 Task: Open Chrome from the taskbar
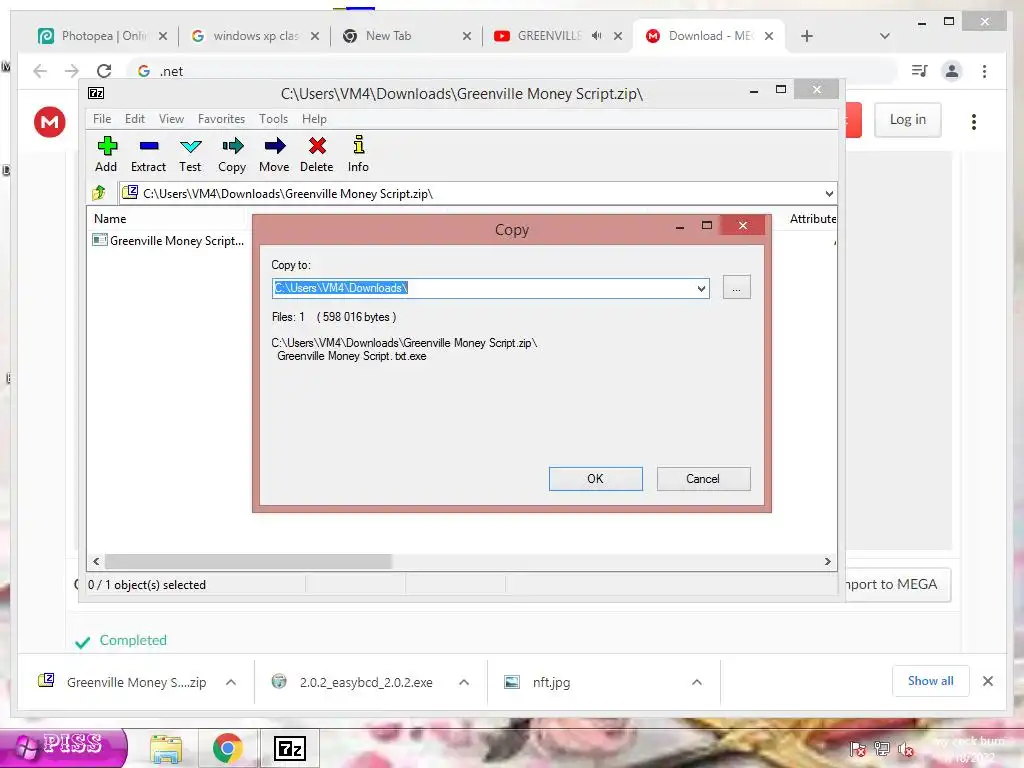[x=227, y=748]
